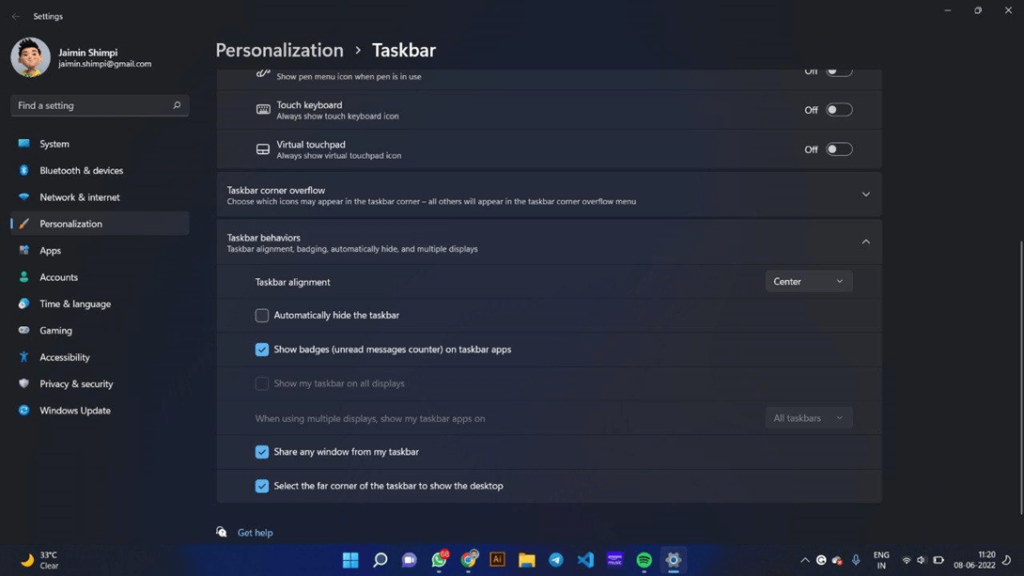1024x576 pixels.
Task: Click the volume speaker icon
Action: 921,560
